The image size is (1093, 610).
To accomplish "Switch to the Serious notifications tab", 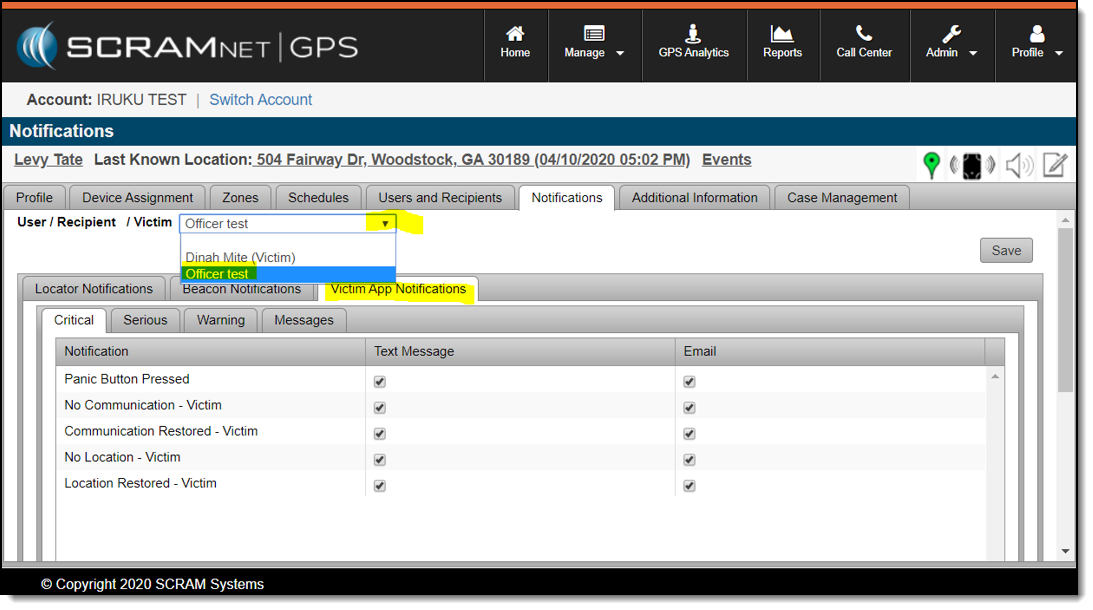I will 145,320.
